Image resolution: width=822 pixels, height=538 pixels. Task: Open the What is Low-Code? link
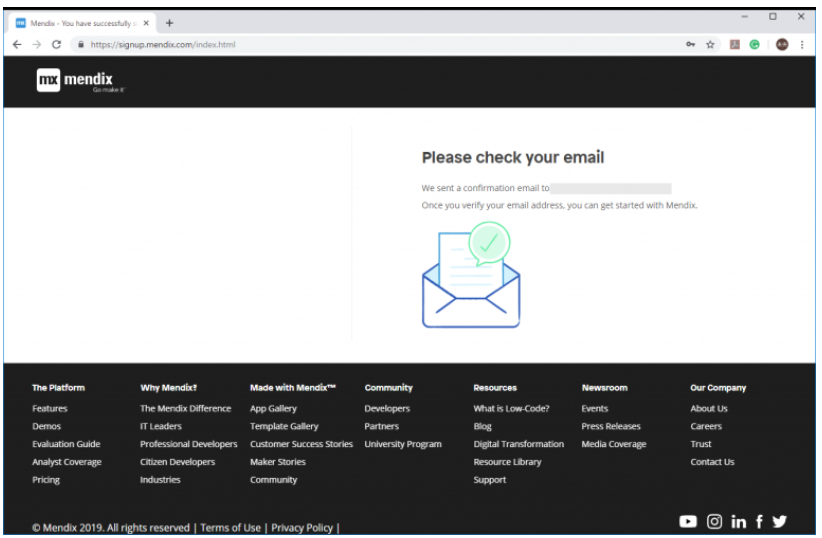coord(511,408)
